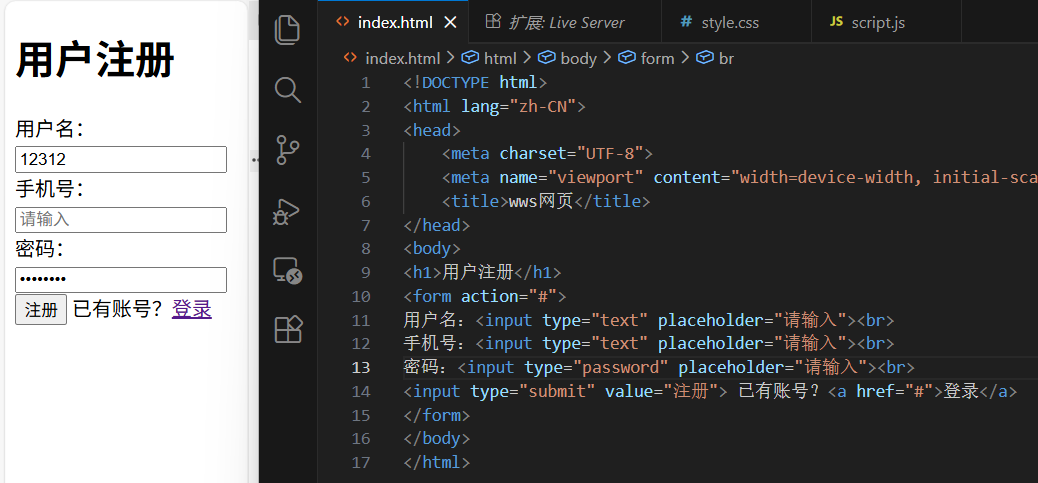Image resolution: width=1038 pixels, height=483 pixels.
Task: Click the 用户名 input code line 11
Action: [x=649, y=320]
